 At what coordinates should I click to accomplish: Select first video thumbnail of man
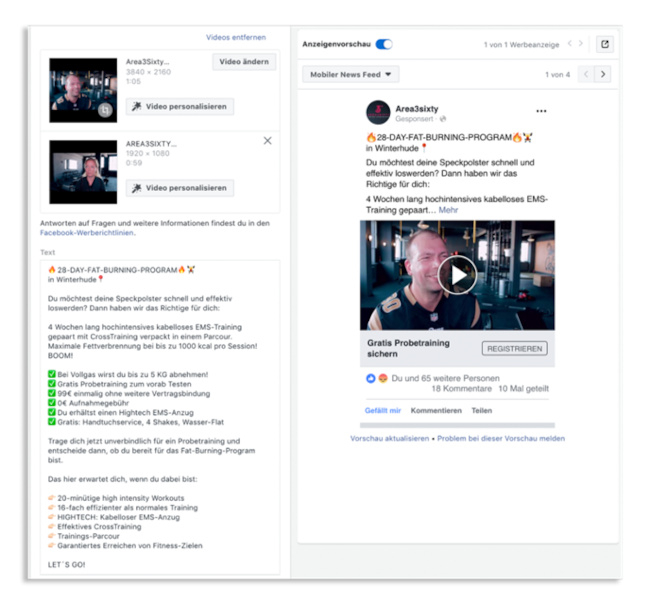pos(83,90)
